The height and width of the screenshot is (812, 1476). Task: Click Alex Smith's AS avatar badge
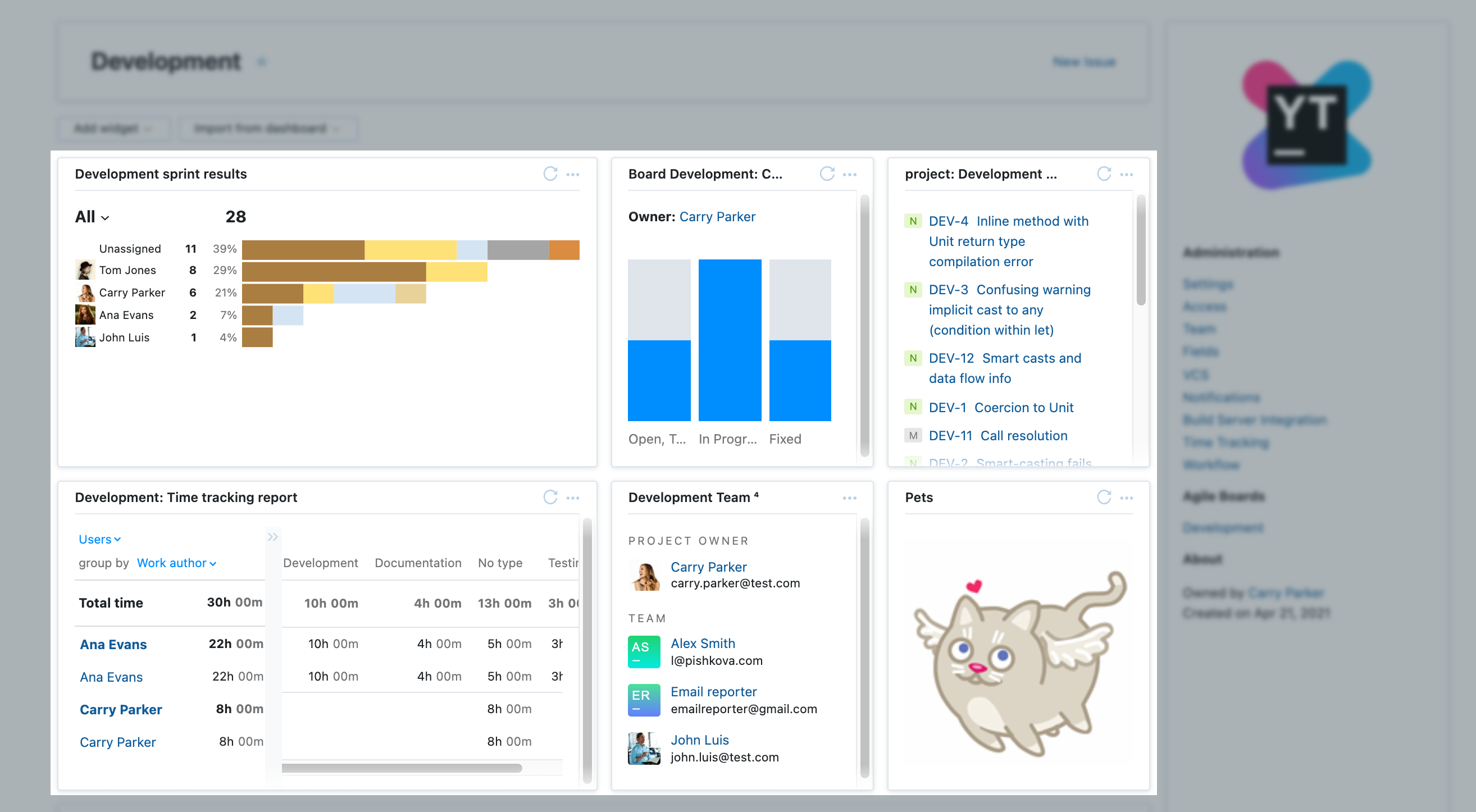click(644, 651)
